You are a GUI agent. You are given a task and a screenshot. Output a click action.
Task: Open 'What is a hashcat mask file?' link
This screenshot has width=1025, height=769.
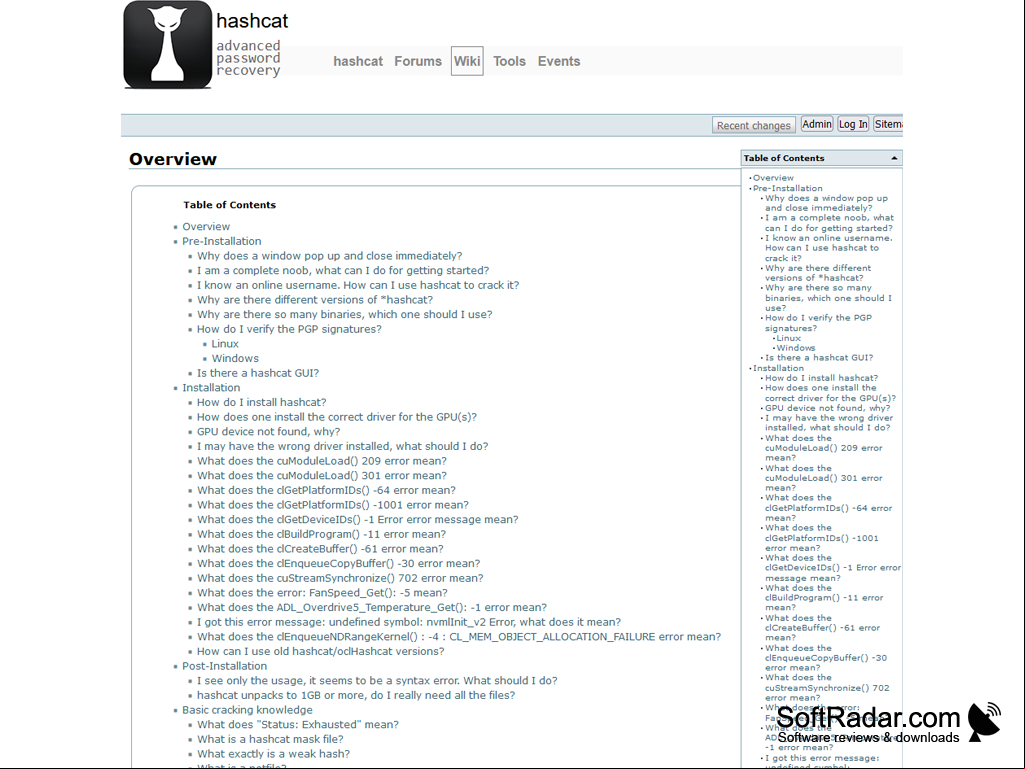(x=270, y=740)
